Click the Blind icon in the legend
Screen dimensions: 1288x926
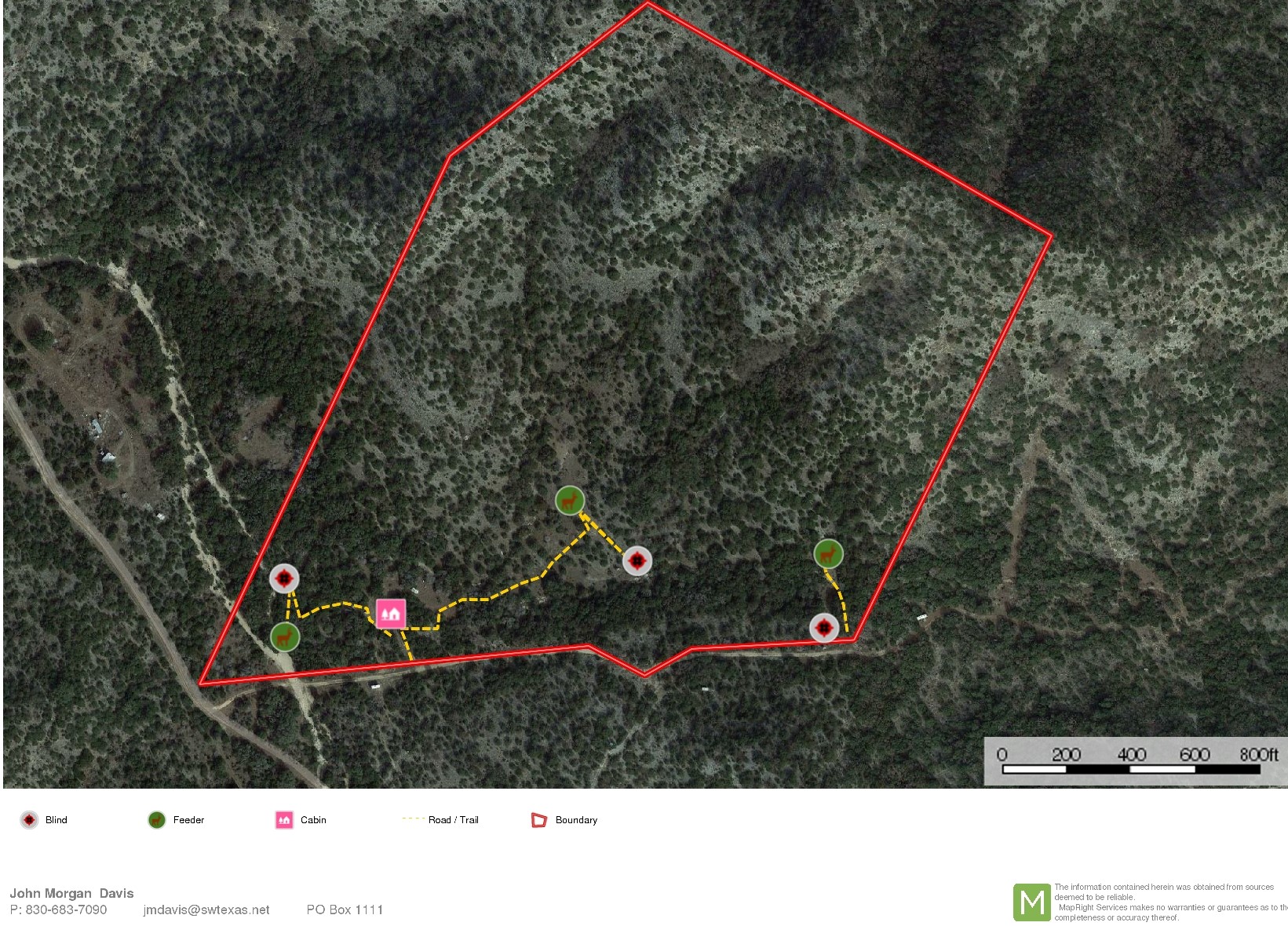pyautogui.click(x=29, y=820)
